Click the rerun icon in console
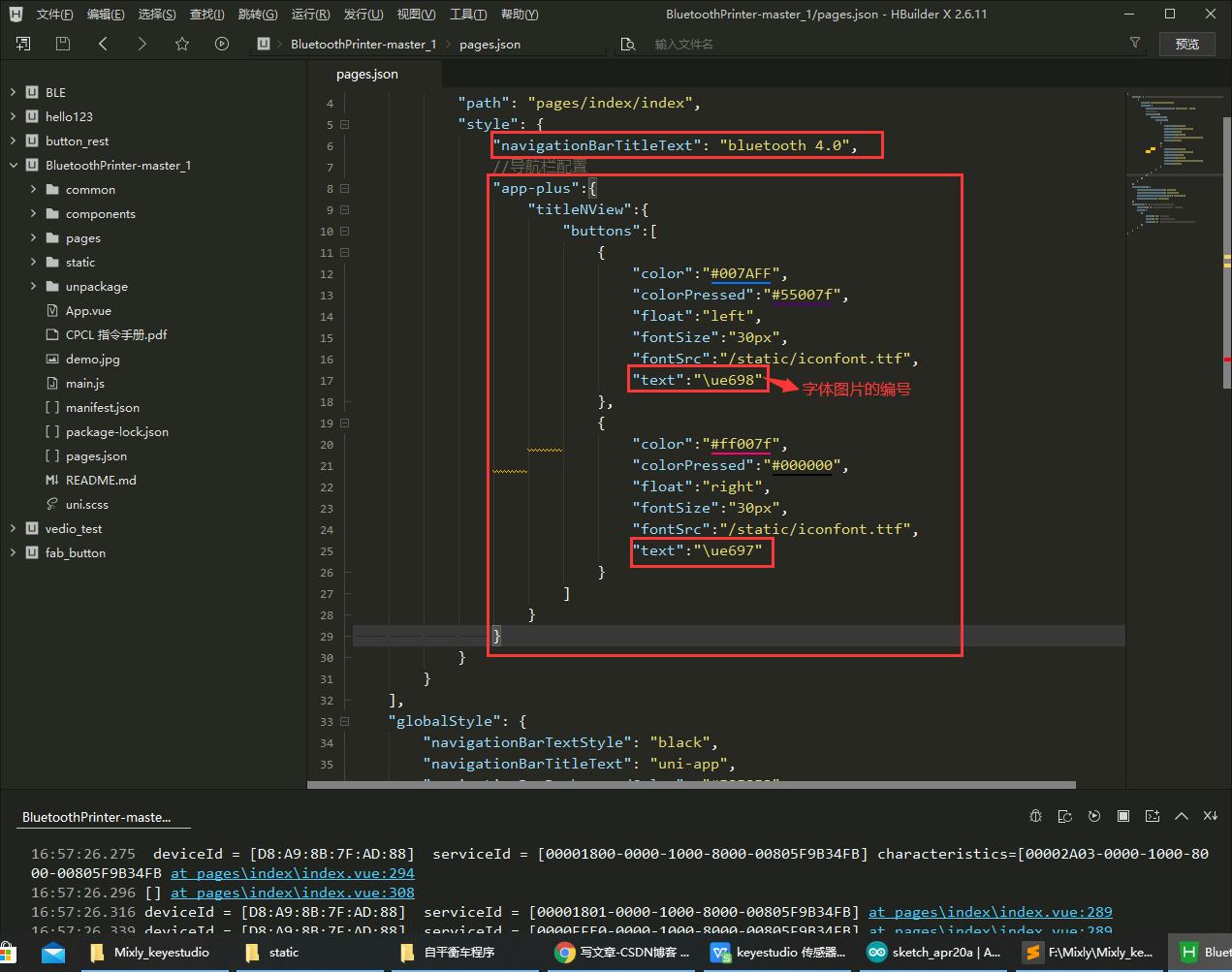The image size is (1232, 972). [1094, 816]
